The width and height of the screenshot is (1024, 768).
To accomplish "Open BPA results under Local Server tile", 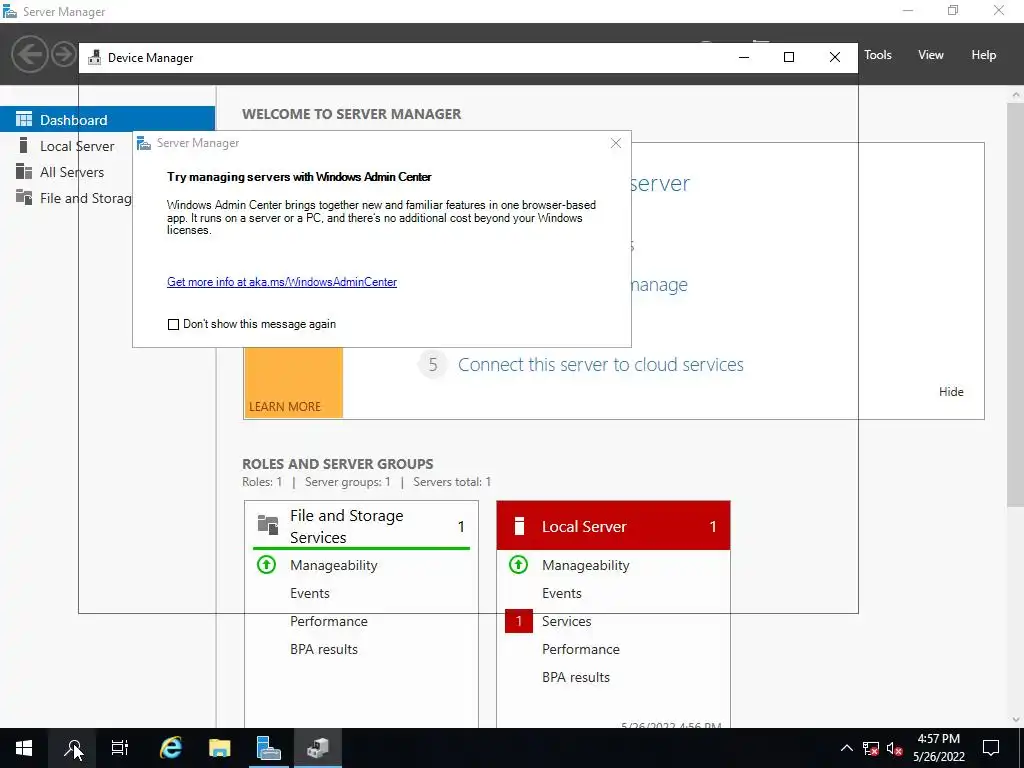I will point(576,678).
